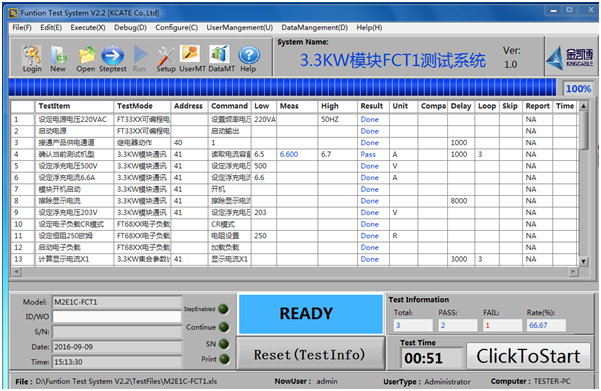Run Steptest arrow icon
Image resolution: width=601 pixels, height=391 pixels.
113,58
